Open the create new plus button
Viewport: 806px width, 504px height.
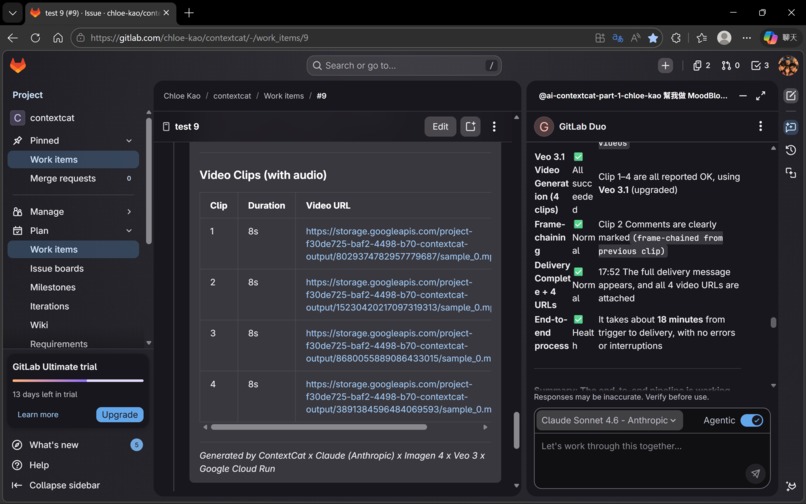pos(665,65)
